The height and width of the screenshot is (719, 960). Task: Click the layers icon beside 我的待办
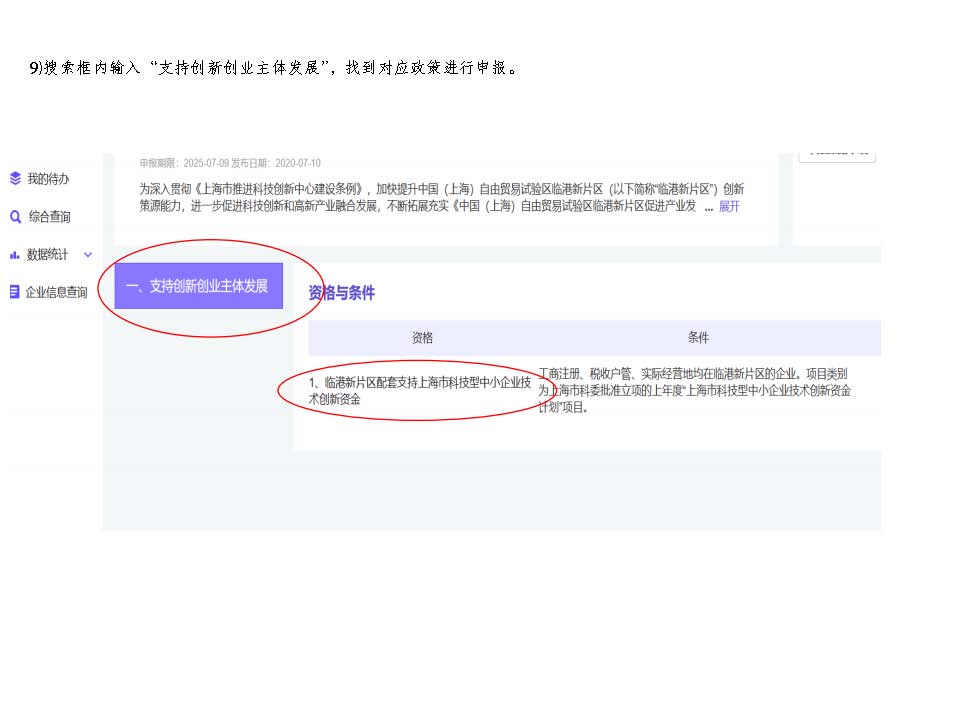click(x=15, y=179)
